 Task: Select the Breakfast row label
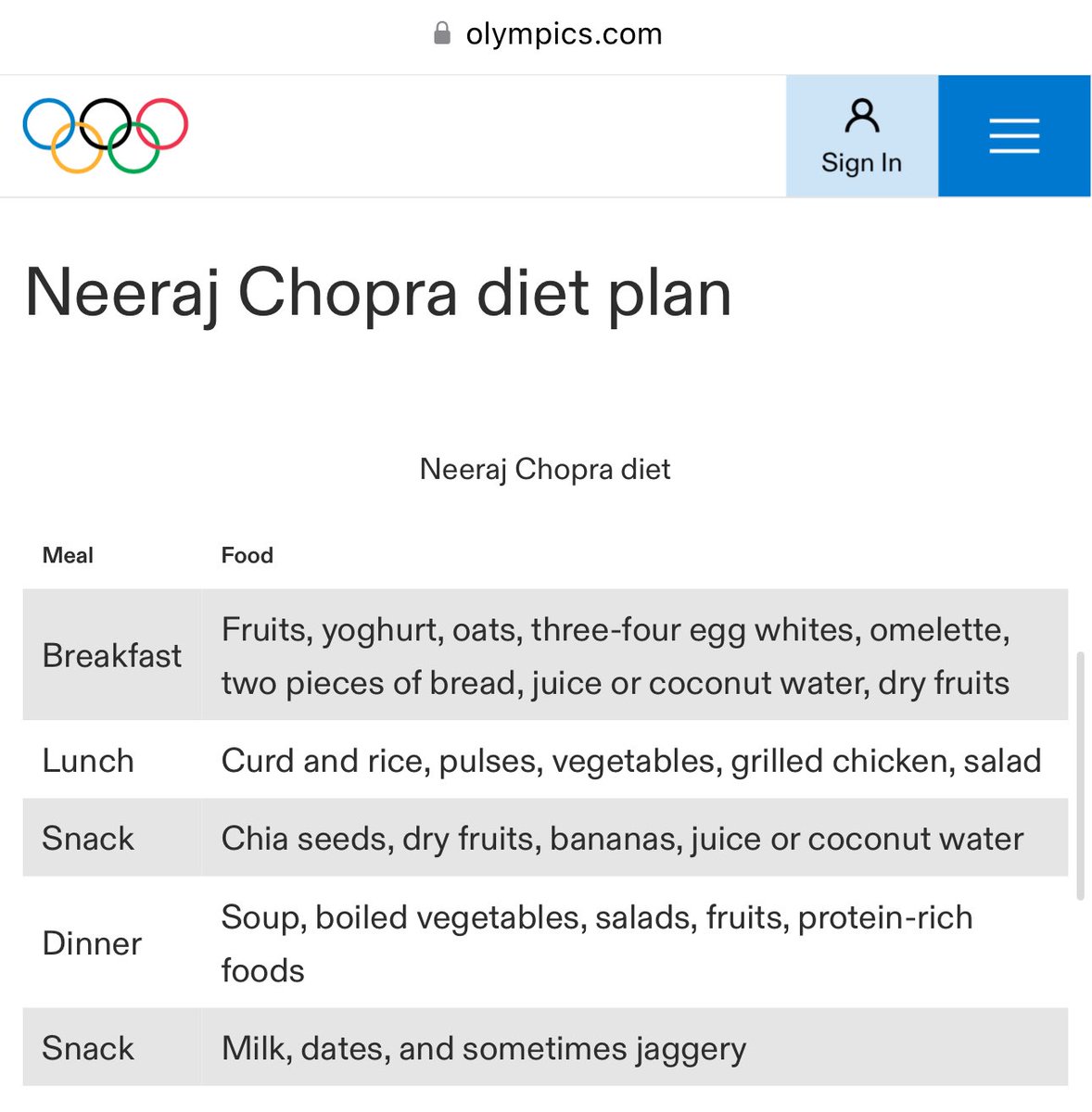click(x=112, y=655)
